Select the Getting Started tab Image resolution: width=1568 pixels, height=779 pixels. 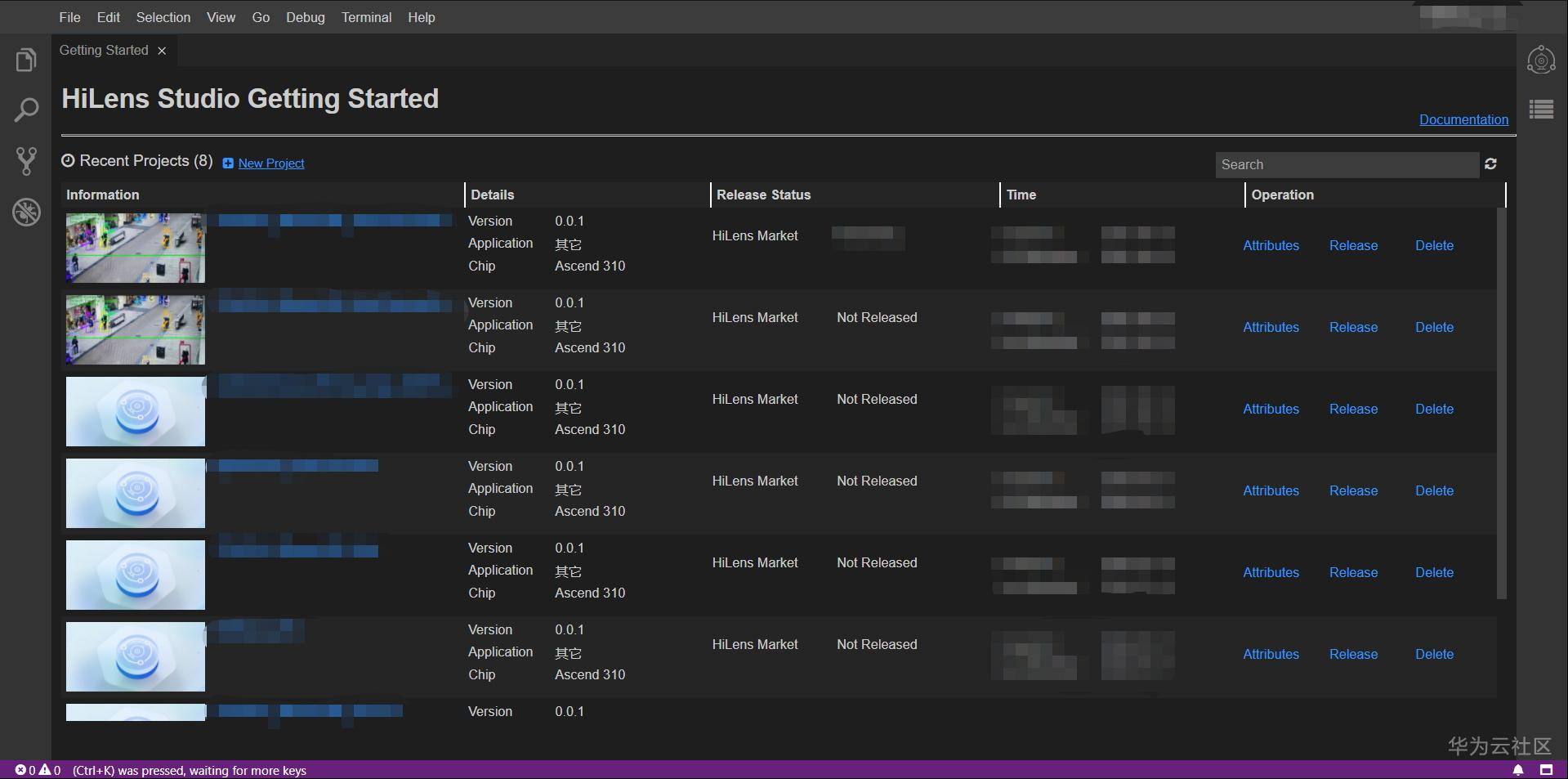104,51
